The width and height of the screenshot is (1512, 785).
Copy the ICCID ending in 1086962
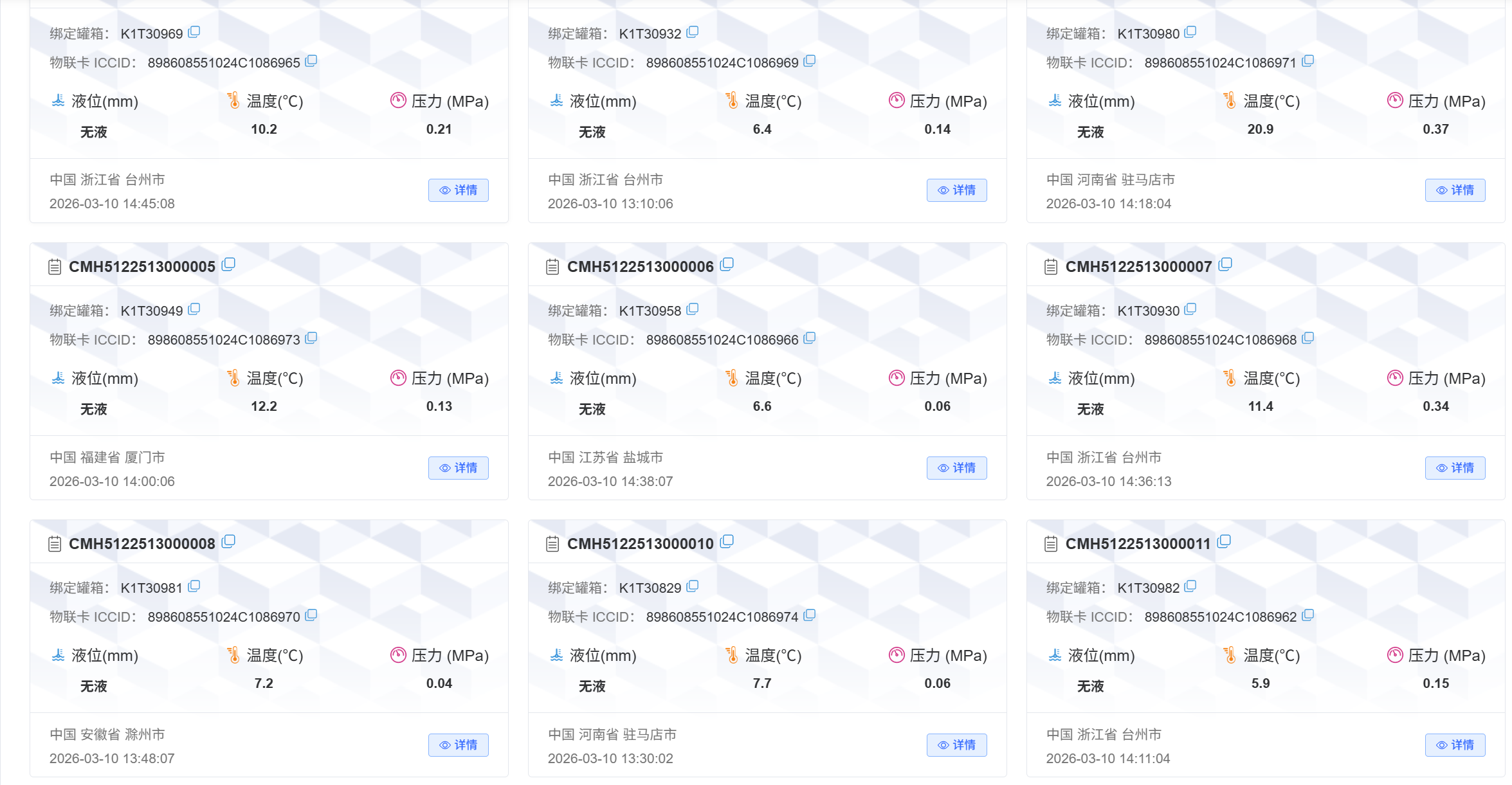coord(1308,615)
